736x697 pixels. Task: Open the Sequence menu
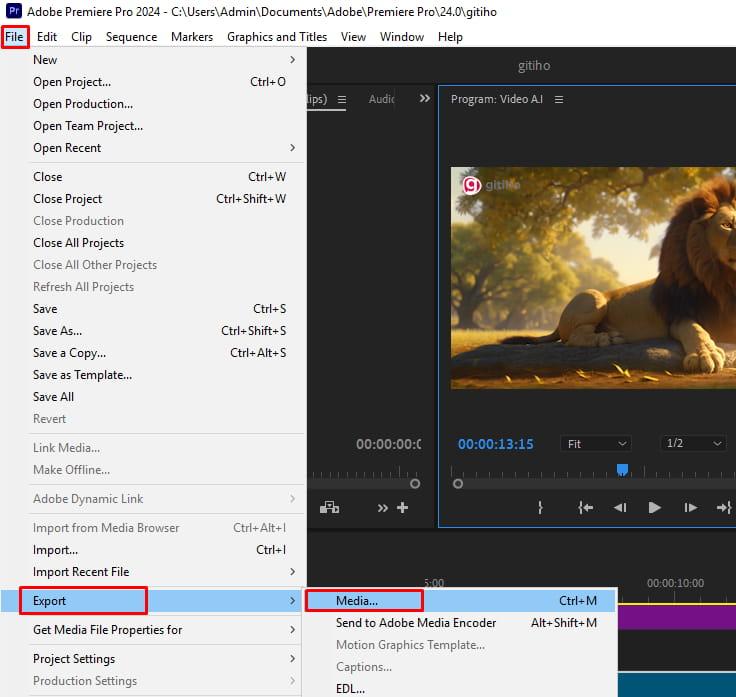[131, 37]
